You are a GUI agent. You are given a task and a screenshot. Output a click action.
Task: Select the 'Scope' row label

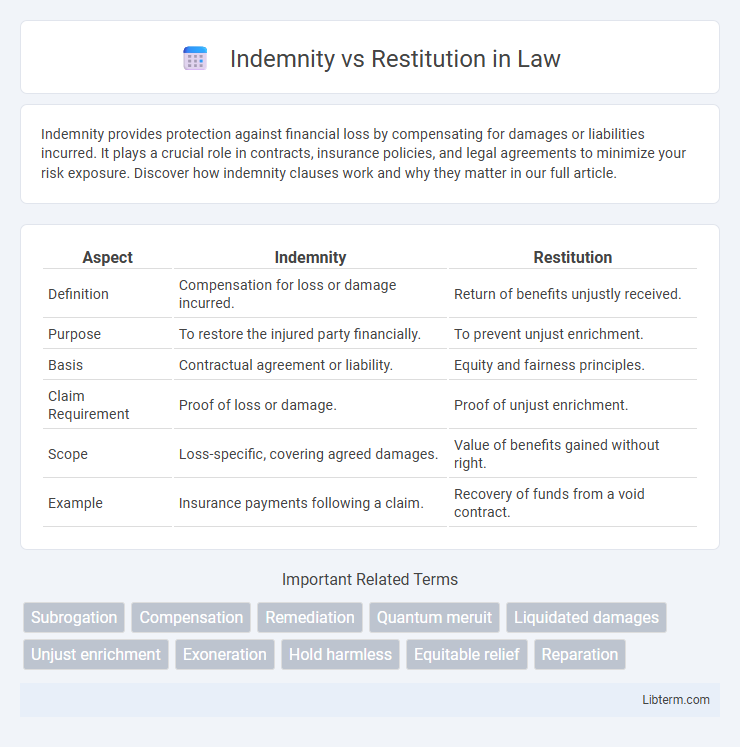pos(68,454)
